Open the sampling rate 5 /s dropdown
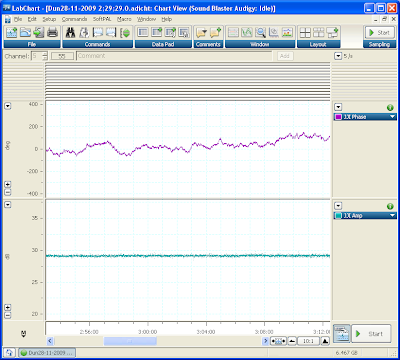This screenshot has width=400, height=360. 338,56
